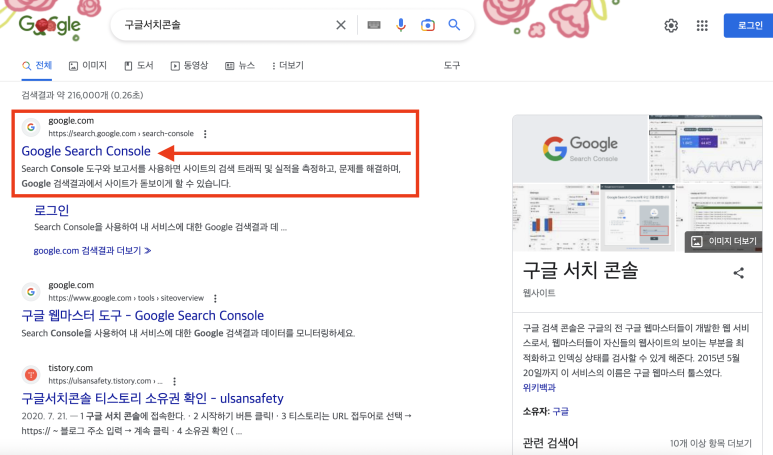Open google.com 검색결과 더보기 link
The height and width of the screenshot is (455, 773).
point(92,251)
